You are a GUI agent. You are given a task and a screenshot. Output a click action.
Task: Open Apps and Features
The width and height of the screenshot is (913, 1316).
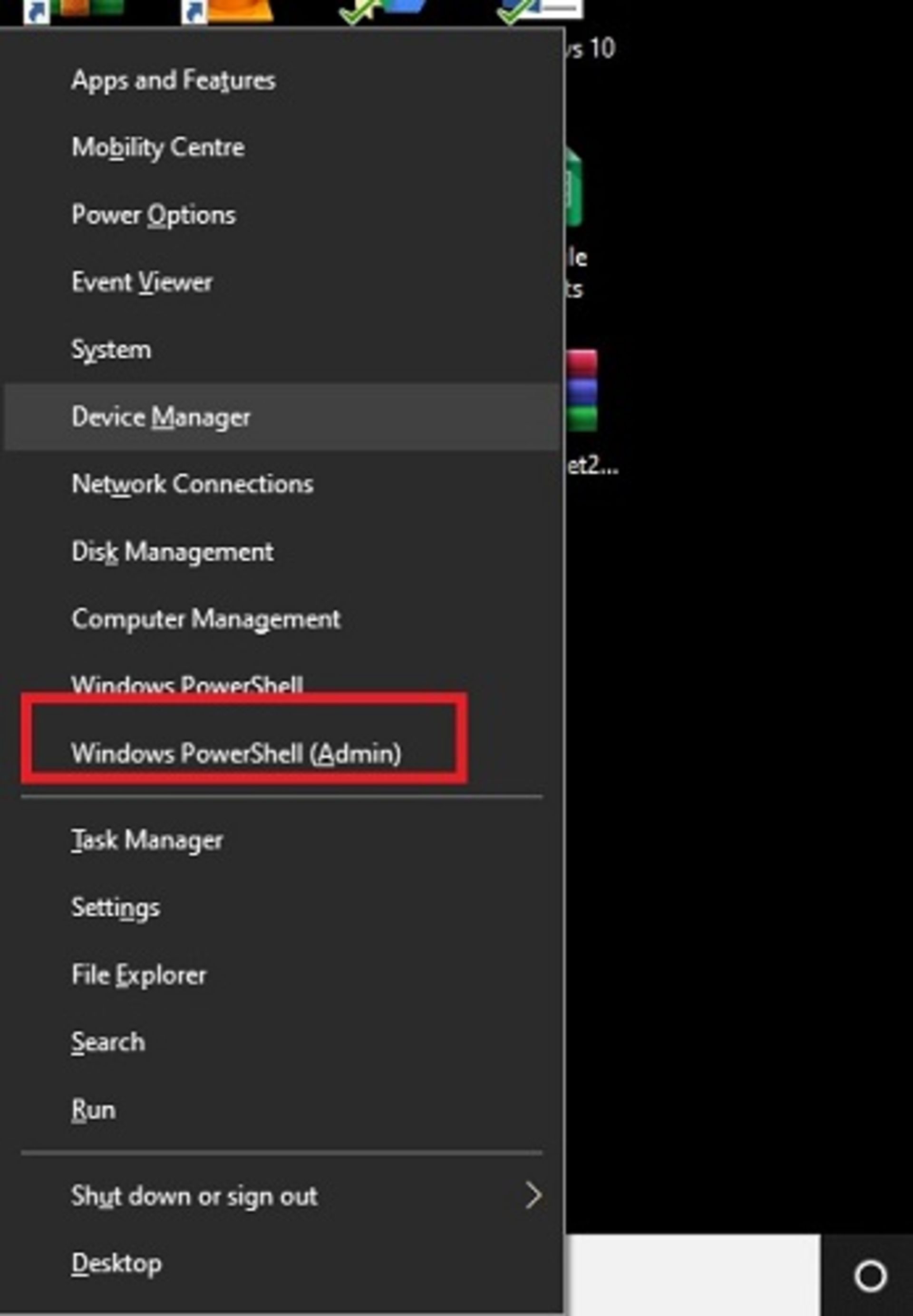pyautogui.click(x=282, y=80)
